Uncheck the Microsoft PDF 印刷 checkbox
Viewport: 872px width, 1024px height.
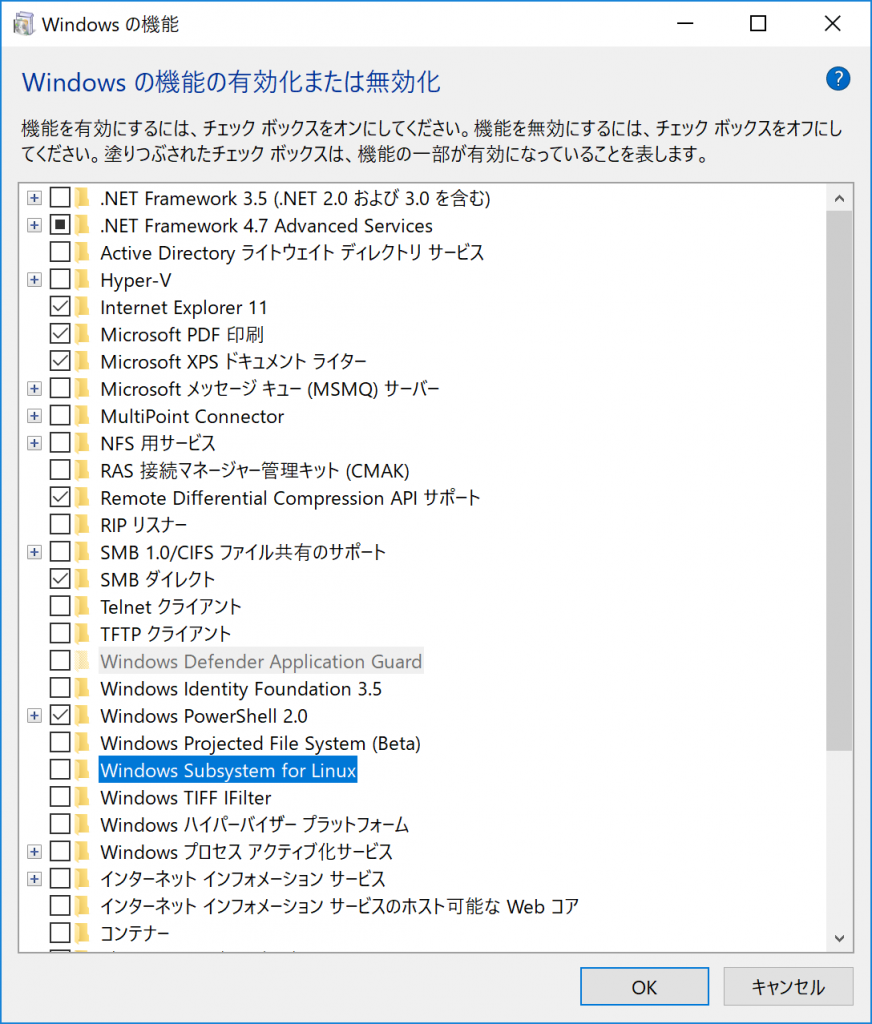[60, 334]
